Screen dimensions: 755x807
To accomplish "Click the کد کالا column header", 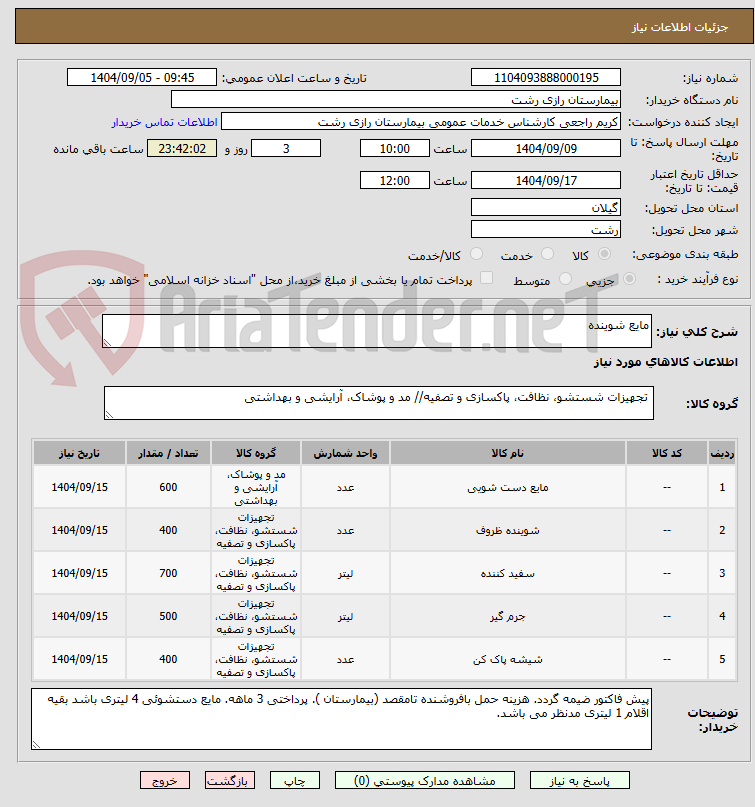I will (666, 453).
